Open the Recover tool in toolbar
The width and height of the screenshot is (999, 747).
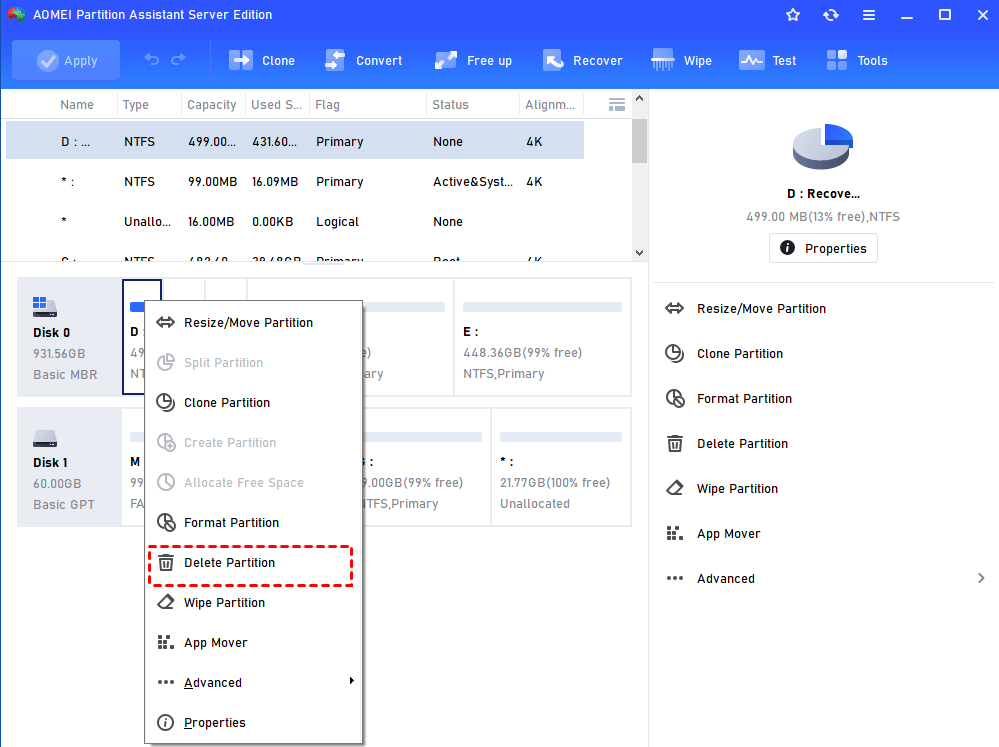coord(582,61)
